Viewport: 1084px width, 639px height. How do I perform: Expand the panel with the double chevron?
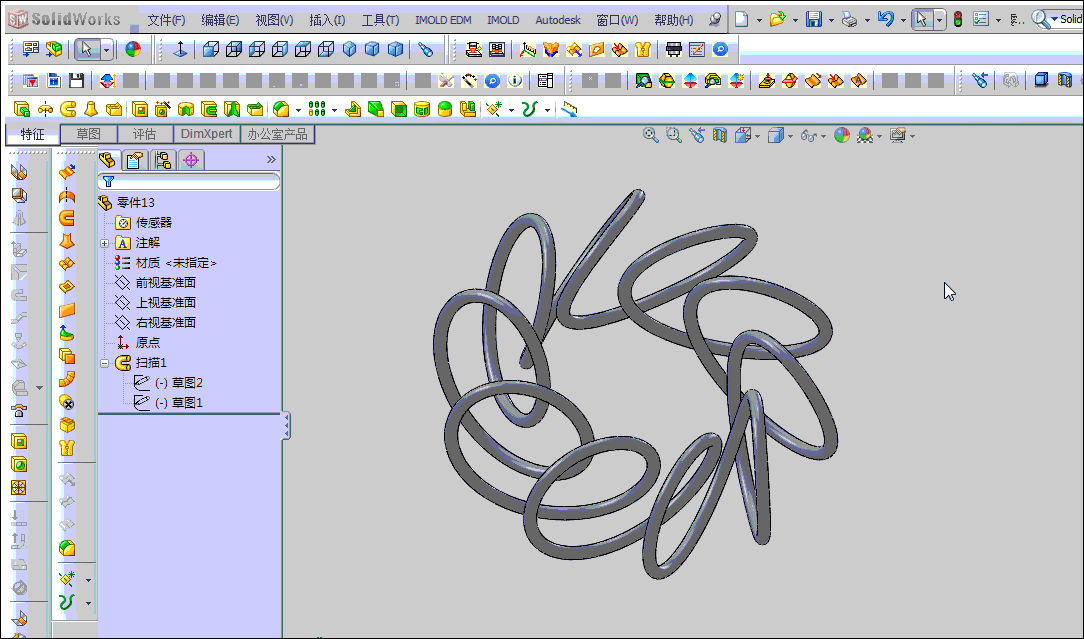pyautogui.click(x=271, y=160)
